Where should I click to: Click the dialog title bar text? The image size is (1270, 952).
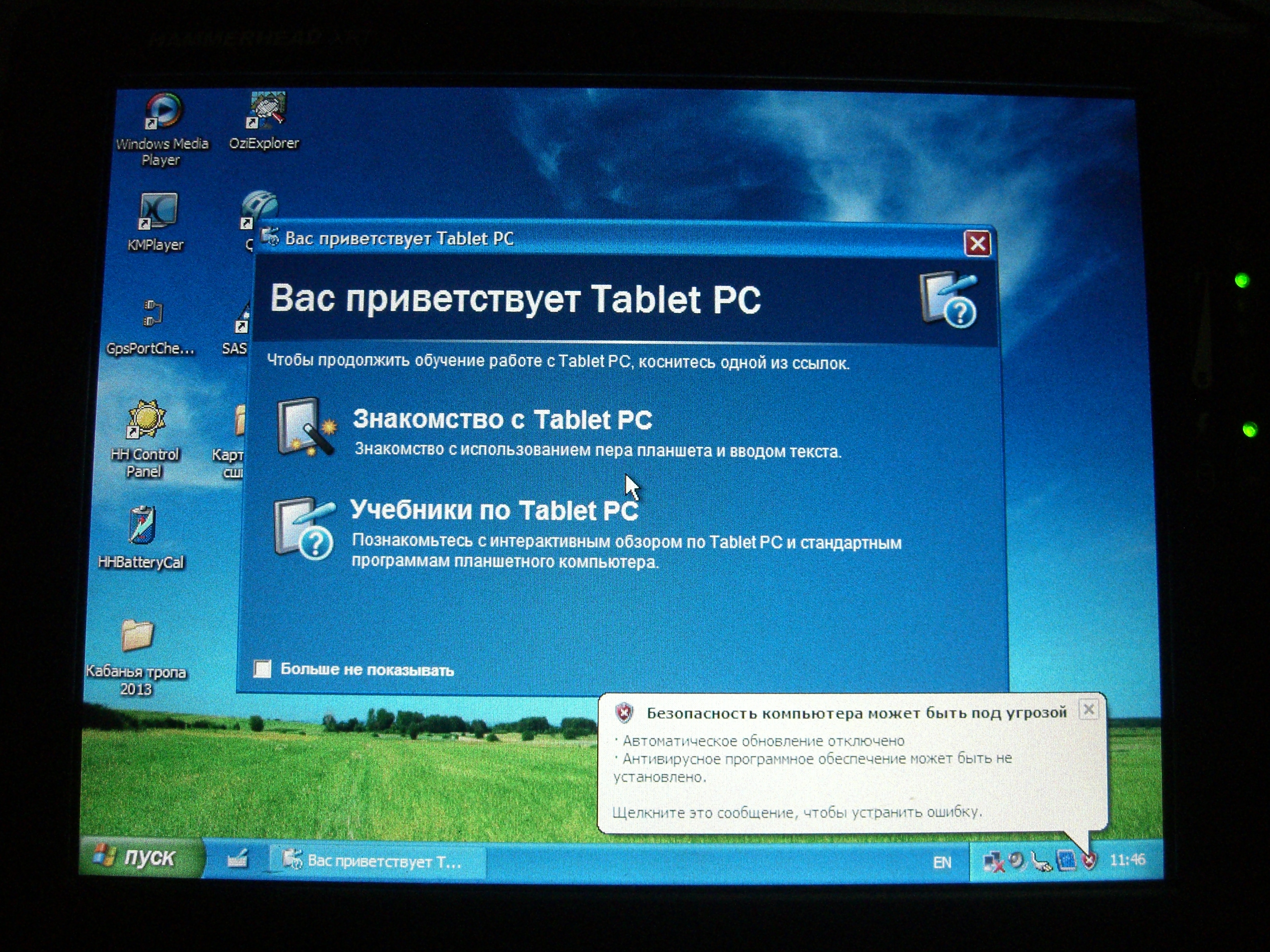(x=399, y=238)
